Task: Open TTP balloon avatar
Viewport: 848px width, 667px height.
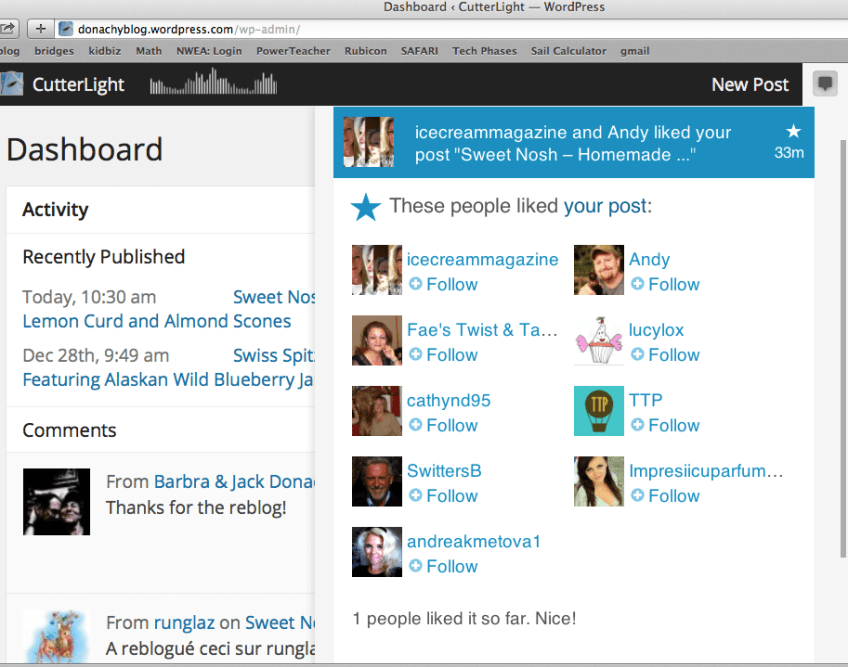Action: point(599,411)
